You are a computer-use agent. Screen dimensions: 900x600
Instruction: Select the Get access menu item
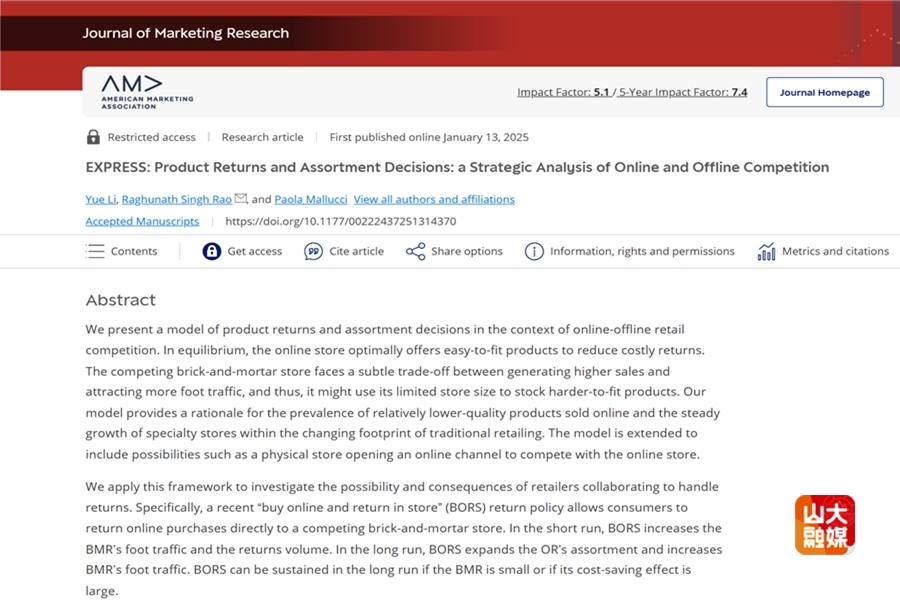255,251
